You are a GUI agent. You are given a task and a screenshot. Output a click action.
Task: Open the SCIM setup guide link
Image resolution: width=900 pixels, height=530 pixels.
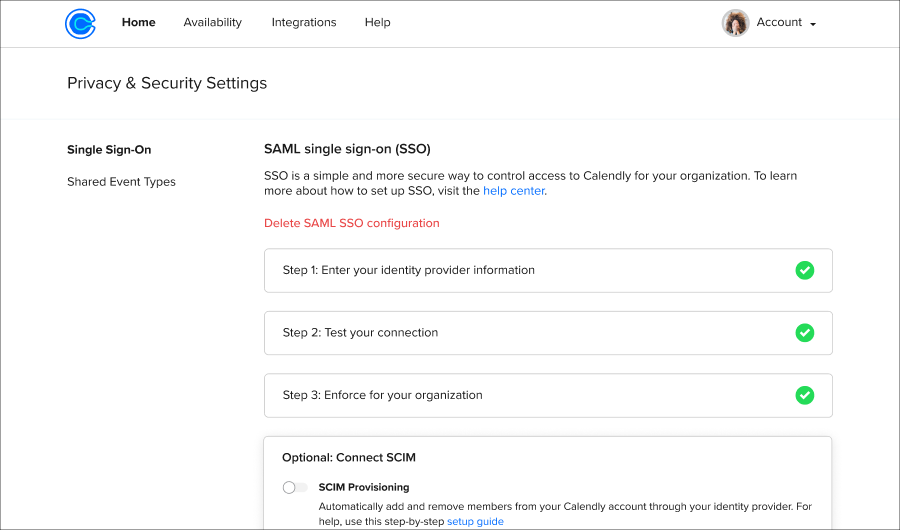click(475, 521)
